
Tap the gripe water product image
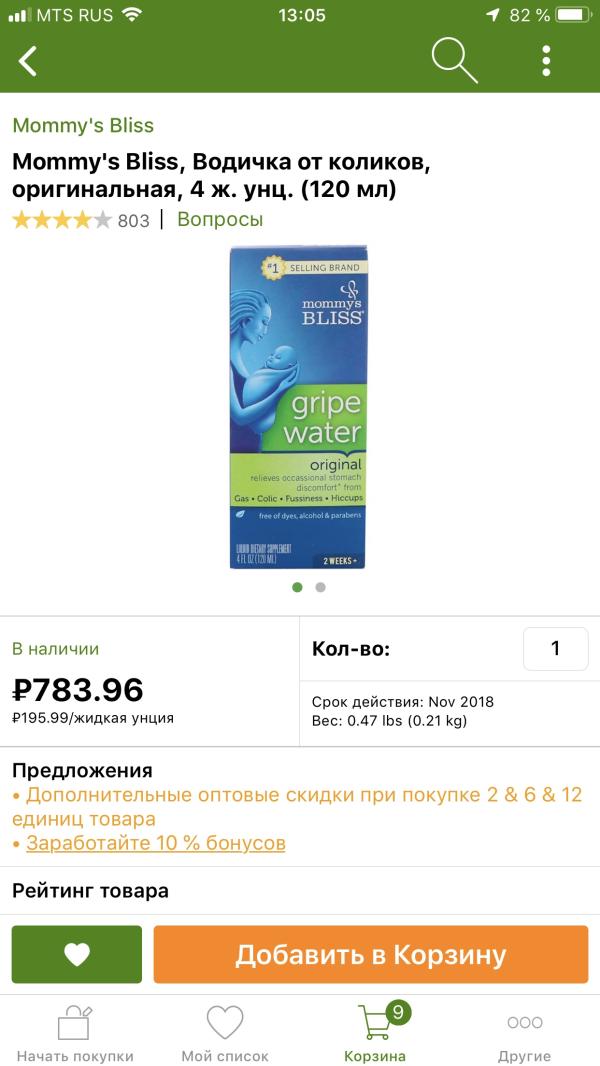coord(298,407)
